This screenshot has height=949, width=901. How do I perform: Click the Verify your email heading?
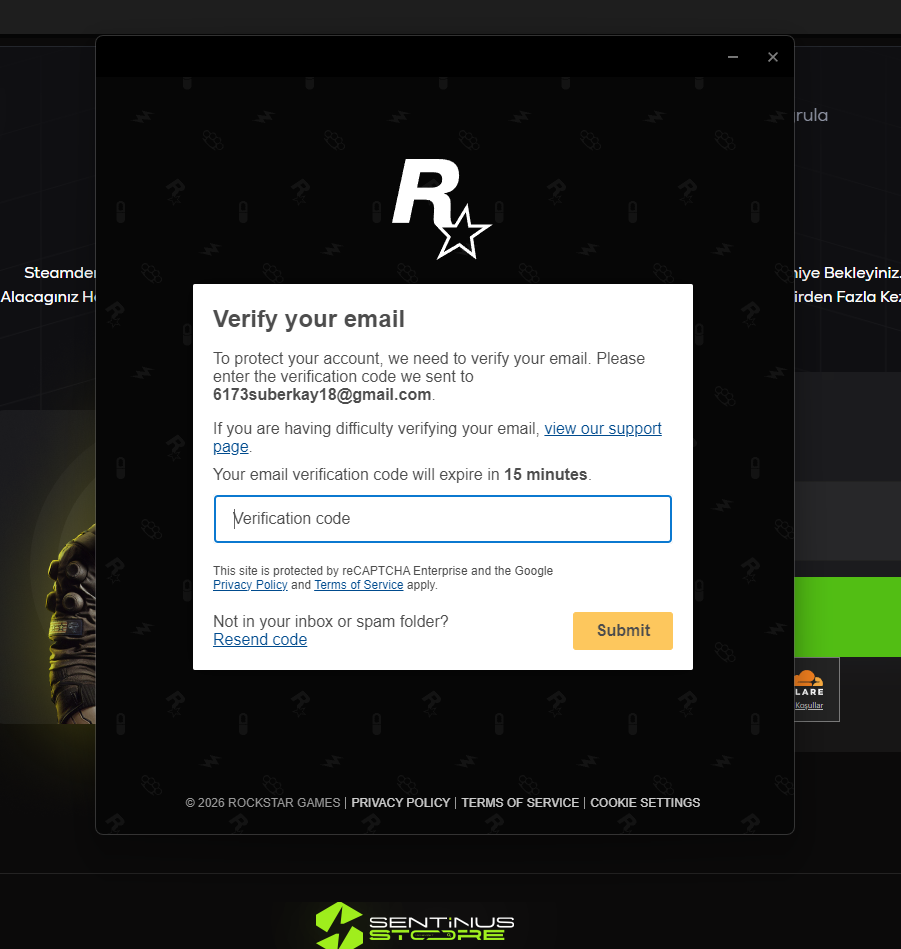tap(309, 319)
